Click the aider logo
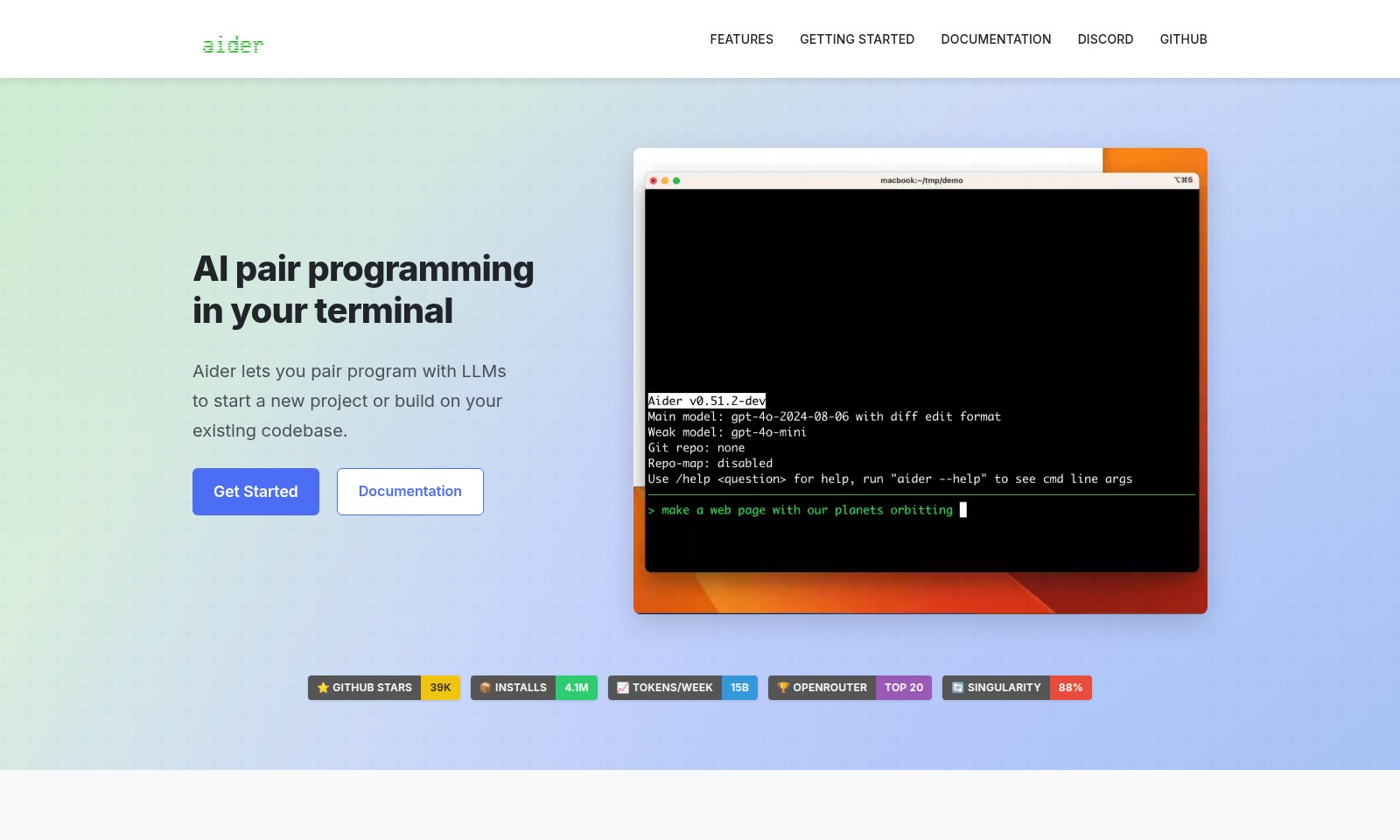This screenshot has width=1400, height=840. coord(233,44)
